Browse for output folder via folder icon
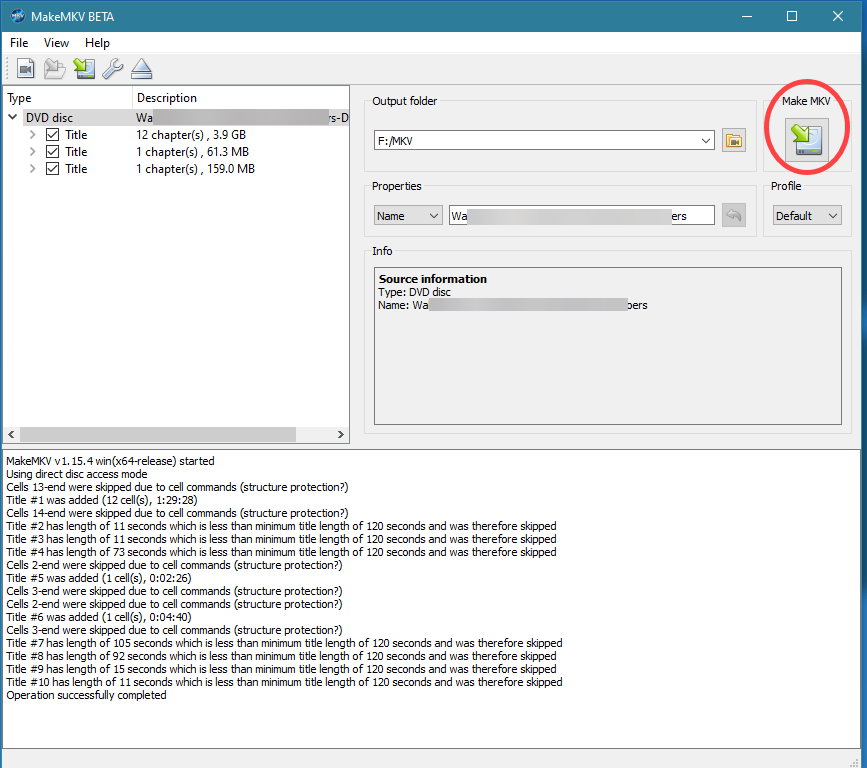867x768 pixels. [x=734, y=140]
